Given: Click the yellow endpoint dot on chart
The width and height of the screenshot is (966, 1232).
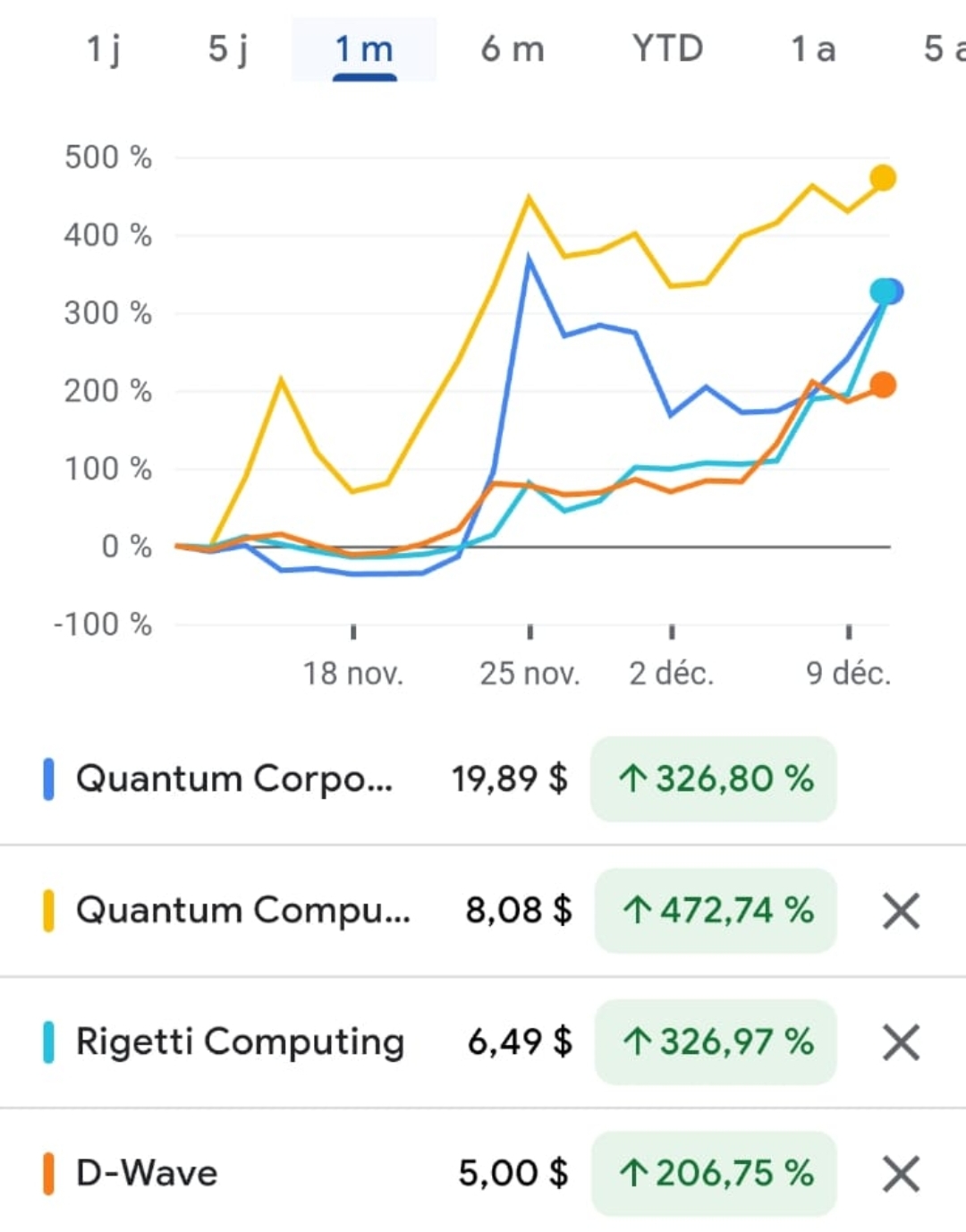Looking at the screenshot, I should (883, 178).
